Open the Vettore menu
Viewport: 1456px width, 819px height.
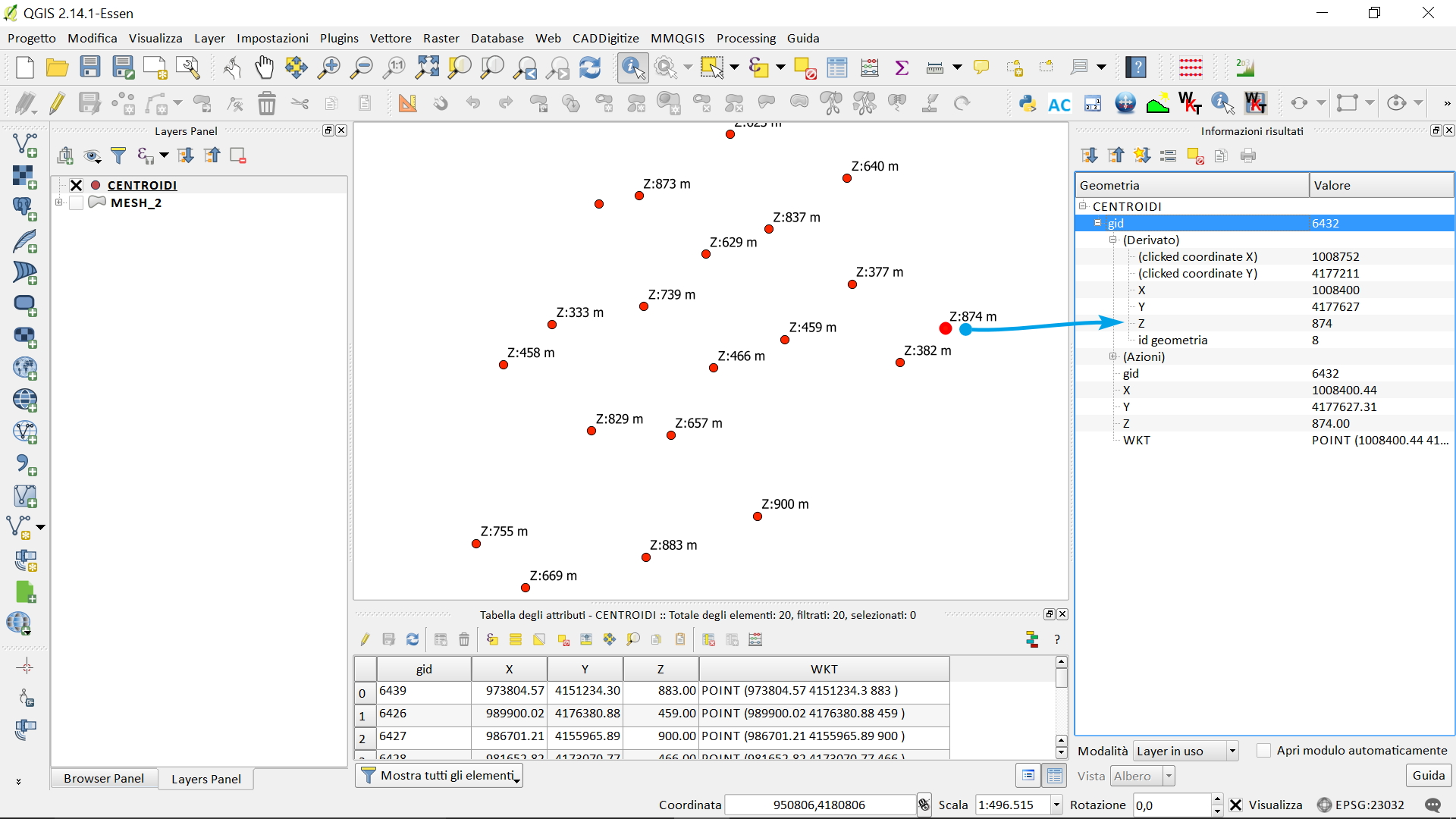click(x=390, y=38)
